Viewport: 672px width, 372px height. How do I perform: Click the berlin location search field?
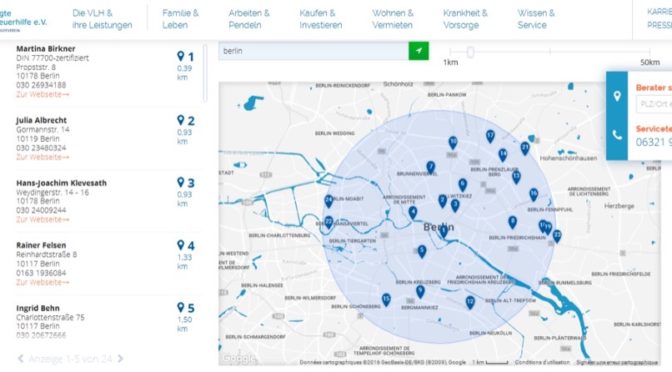click(x=313, y=51)
